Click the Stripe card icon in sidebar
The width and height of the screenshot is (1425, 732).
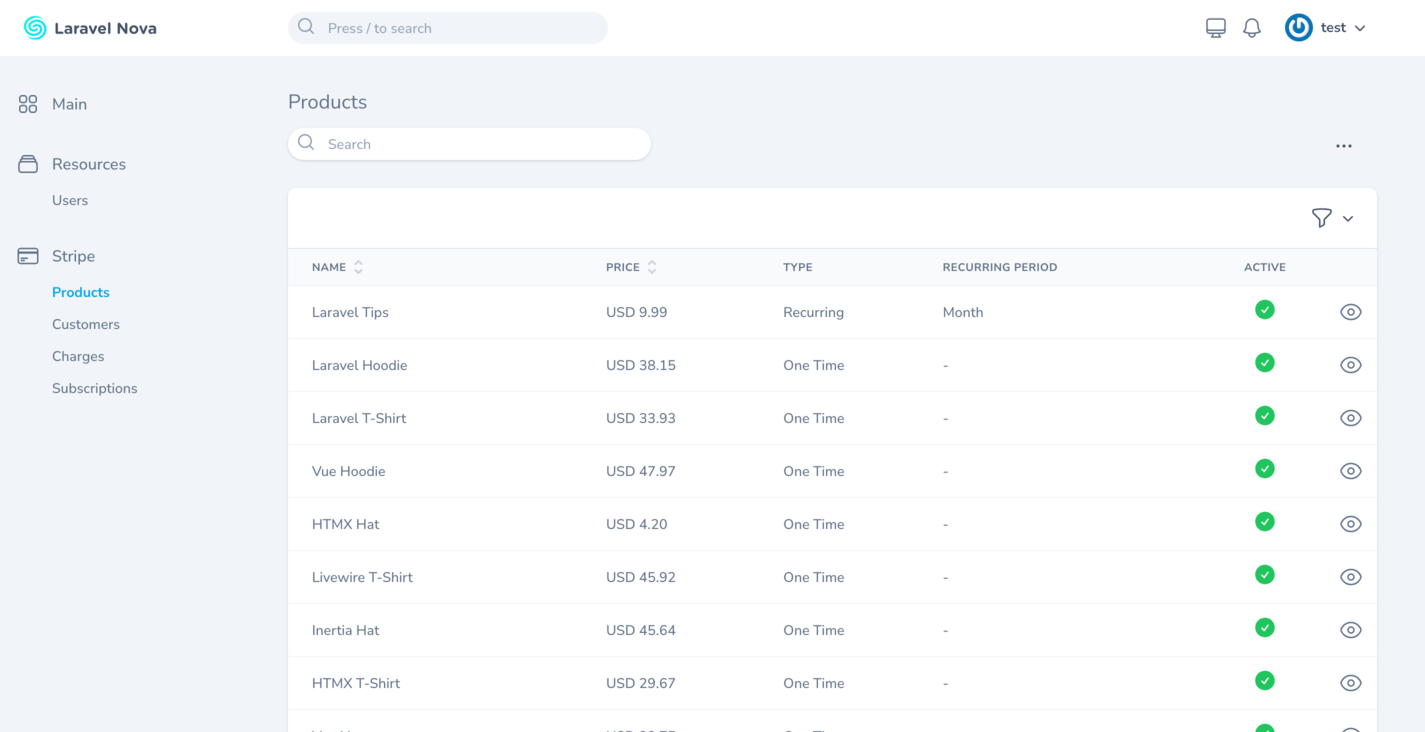tap(28, 256)
